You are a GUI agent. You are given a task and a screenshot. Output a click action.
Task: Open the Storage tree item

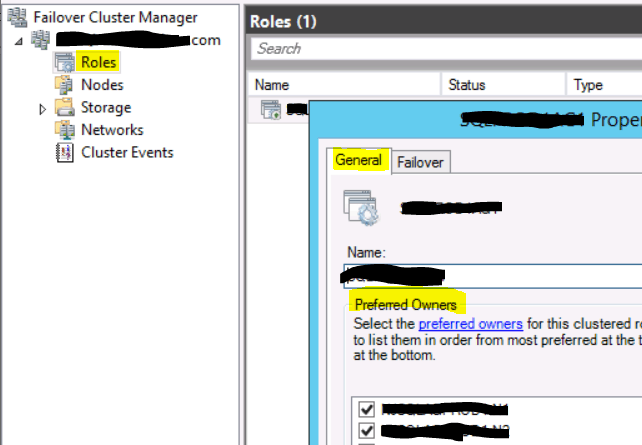(x=106, y=107)
